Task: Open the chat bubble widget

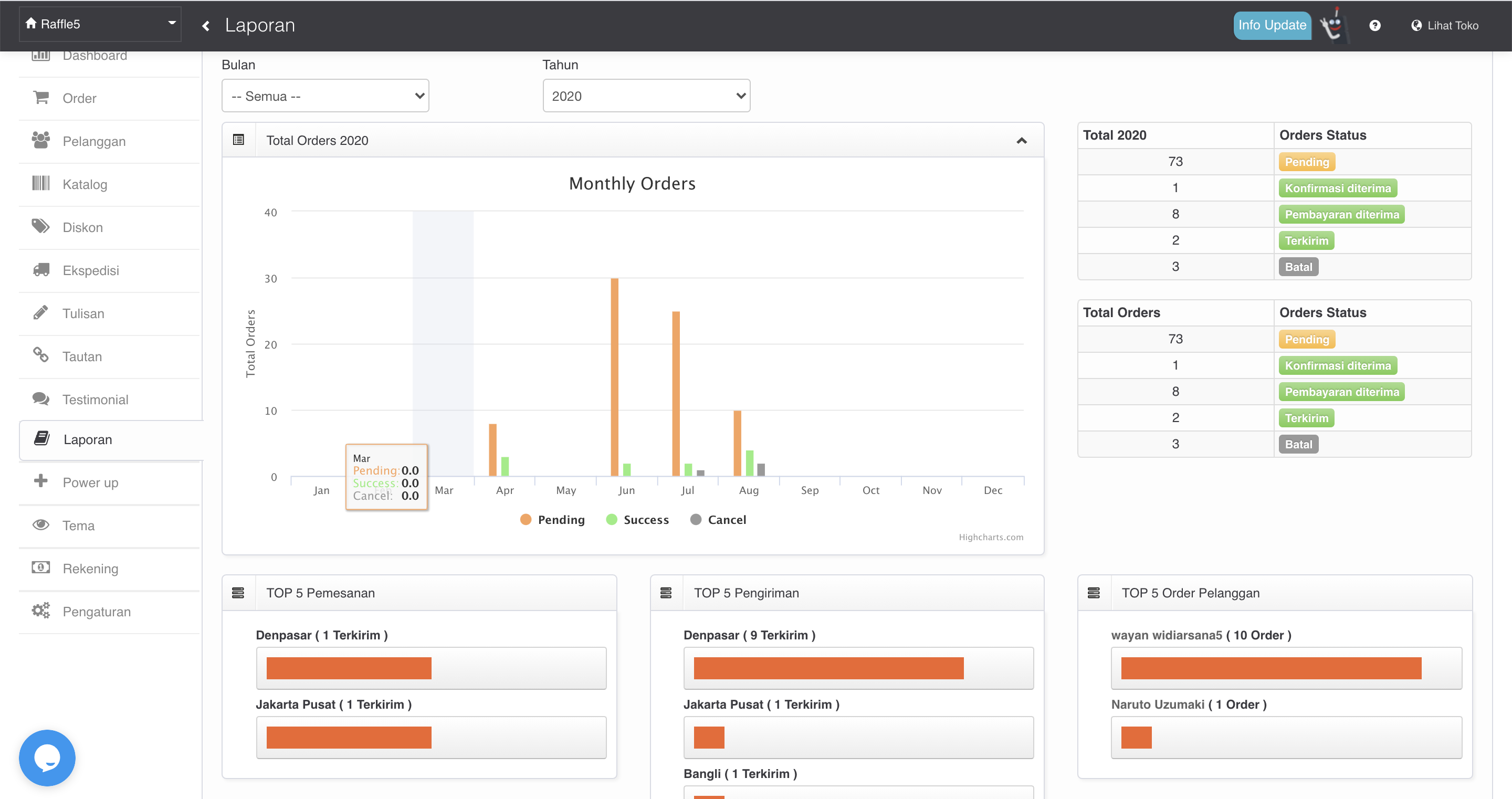Action: (x=47, y=758)
